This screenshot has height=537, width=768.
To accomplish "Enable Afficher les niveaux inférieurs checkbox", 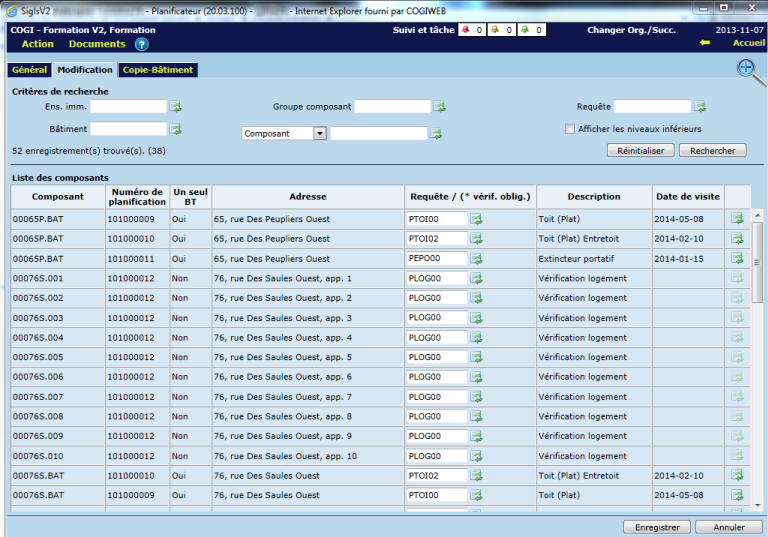I will coord(570,129).
